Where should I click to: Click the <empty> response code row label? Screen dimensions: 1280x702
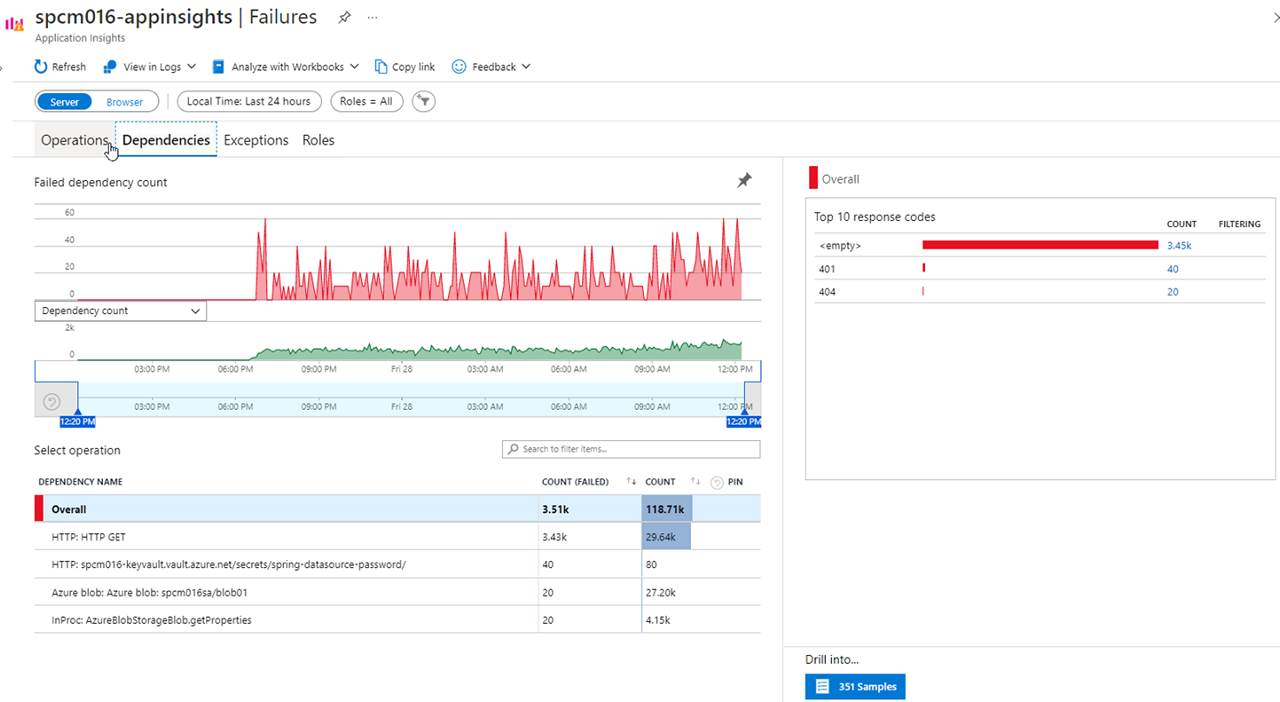pyautogui.click(x=840, y=245)
